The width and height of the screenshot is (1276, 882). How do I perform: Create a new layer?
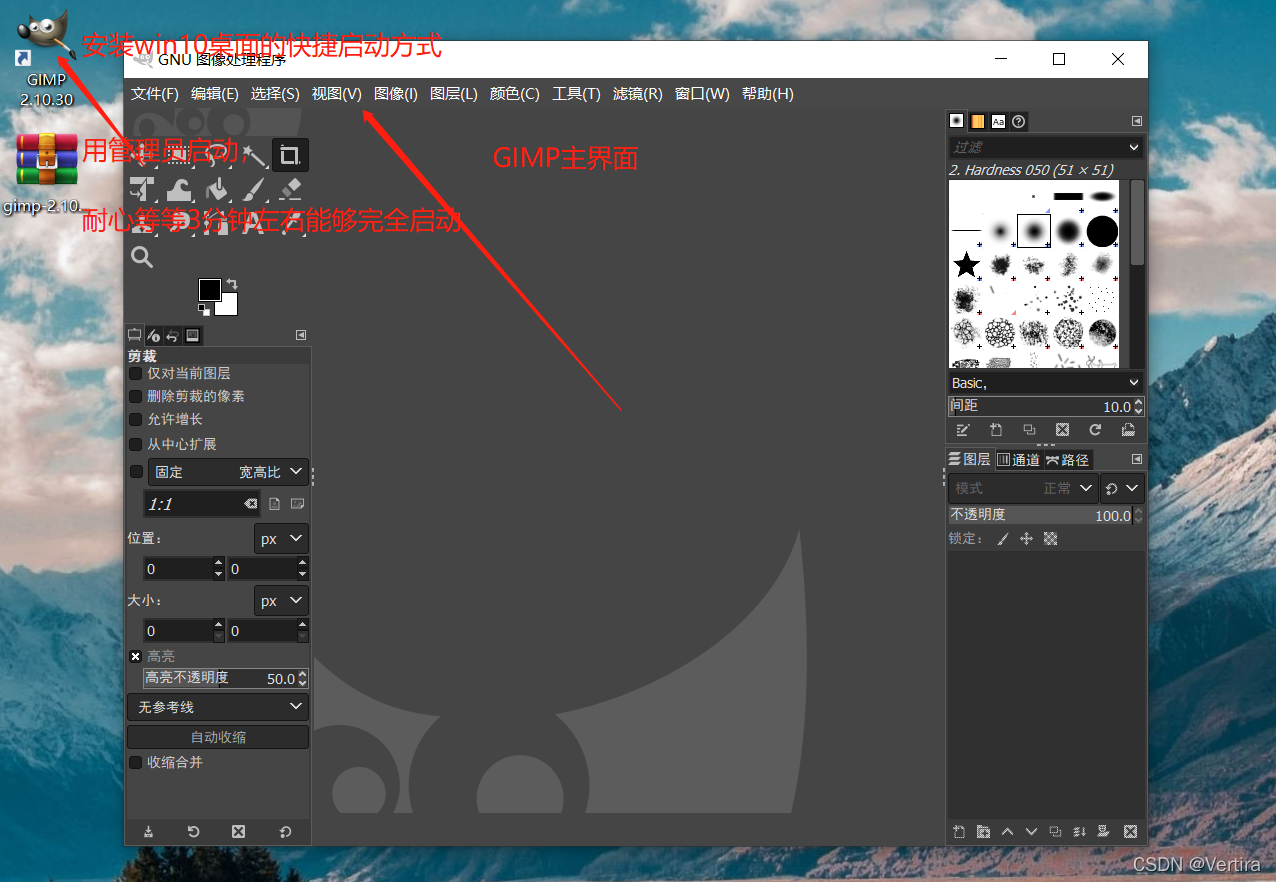(x=959, y=831)
